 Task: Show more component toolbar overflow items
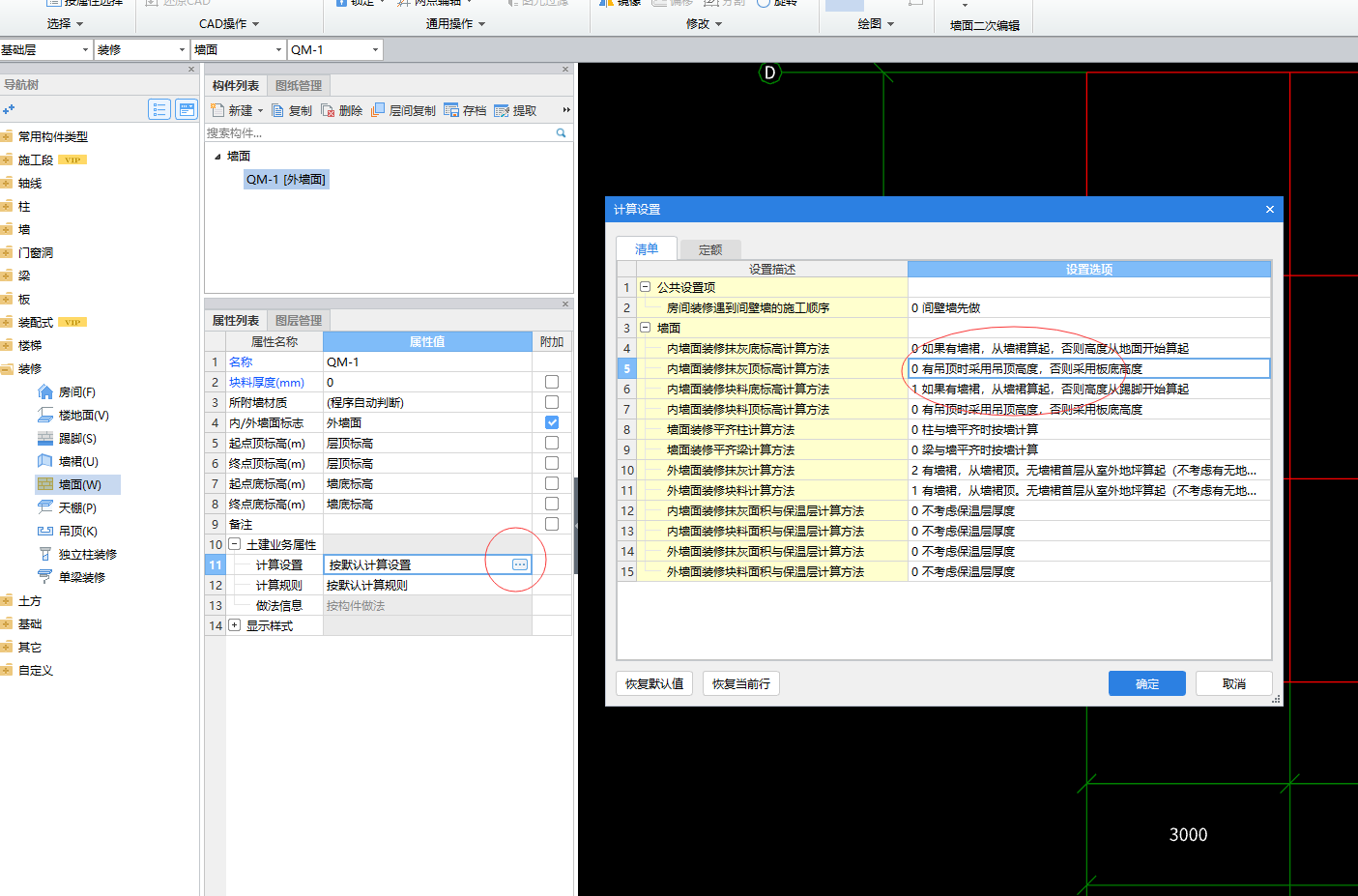pyautogui.click(x=566, y=110)
